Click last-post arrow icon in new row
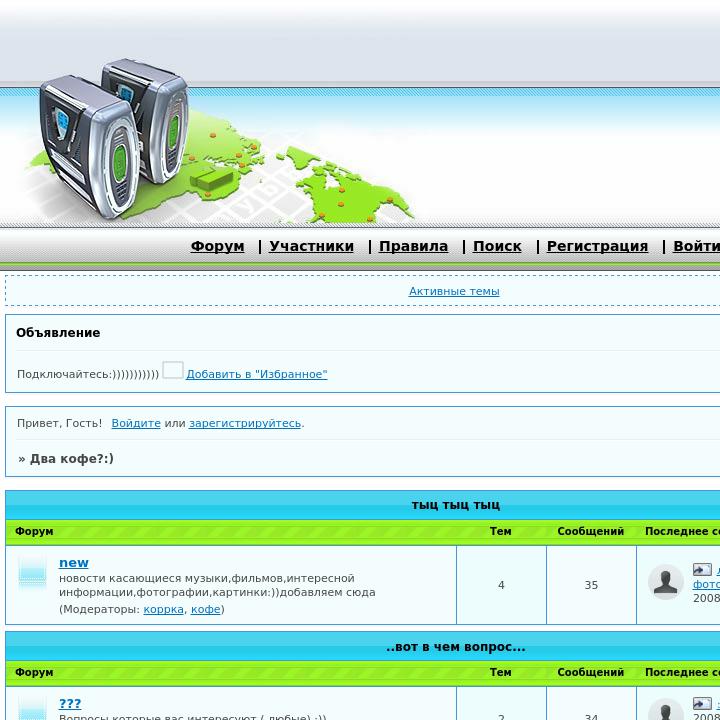Image resolution: width=720 pixels, height=720 pixels. click(x=702, y=569)
